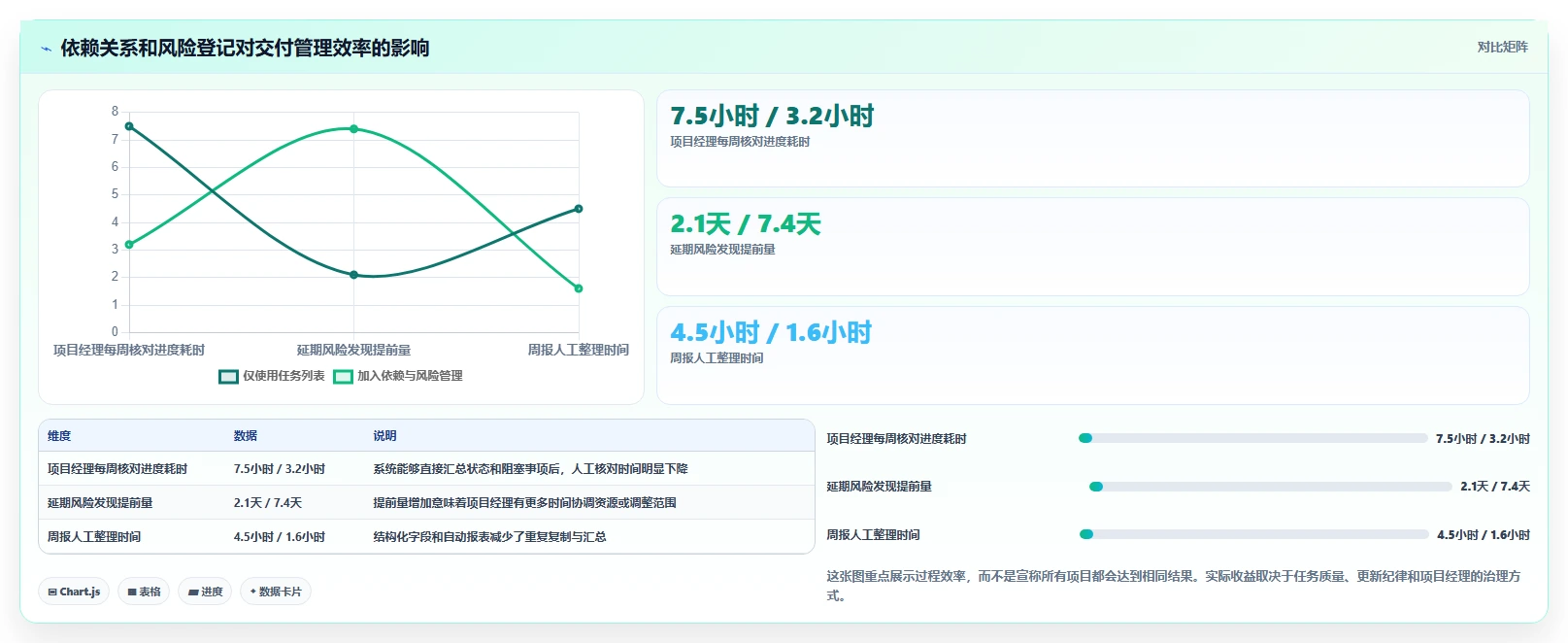Click the progress row label 项目经理每周核对进度耗时
This screenshot has width=1568, height=643.
(x=896, y=439)
